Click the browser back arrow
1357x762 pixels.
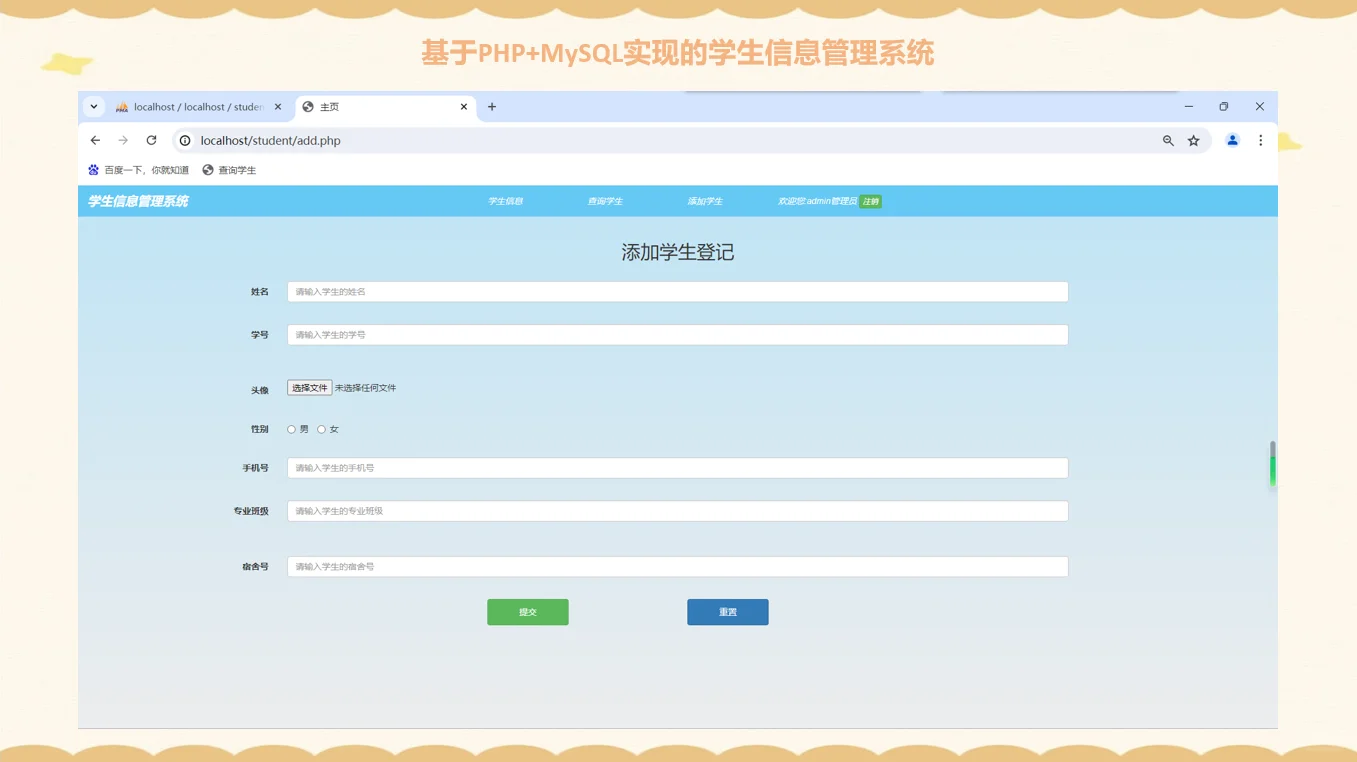click(x=95, y=140)
